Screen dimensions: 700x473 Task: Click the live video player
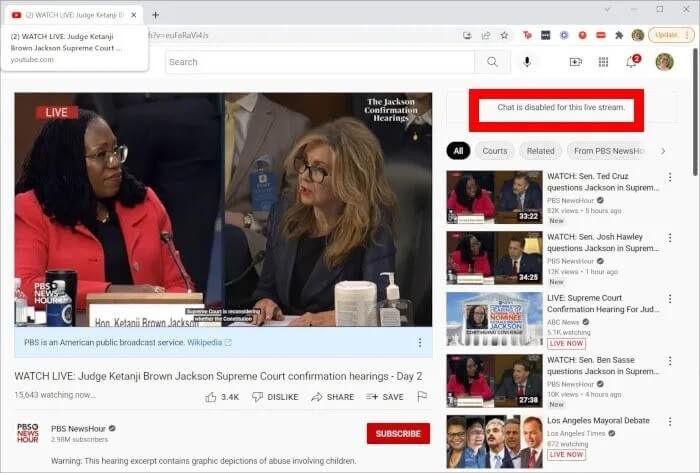coord(223,210)
